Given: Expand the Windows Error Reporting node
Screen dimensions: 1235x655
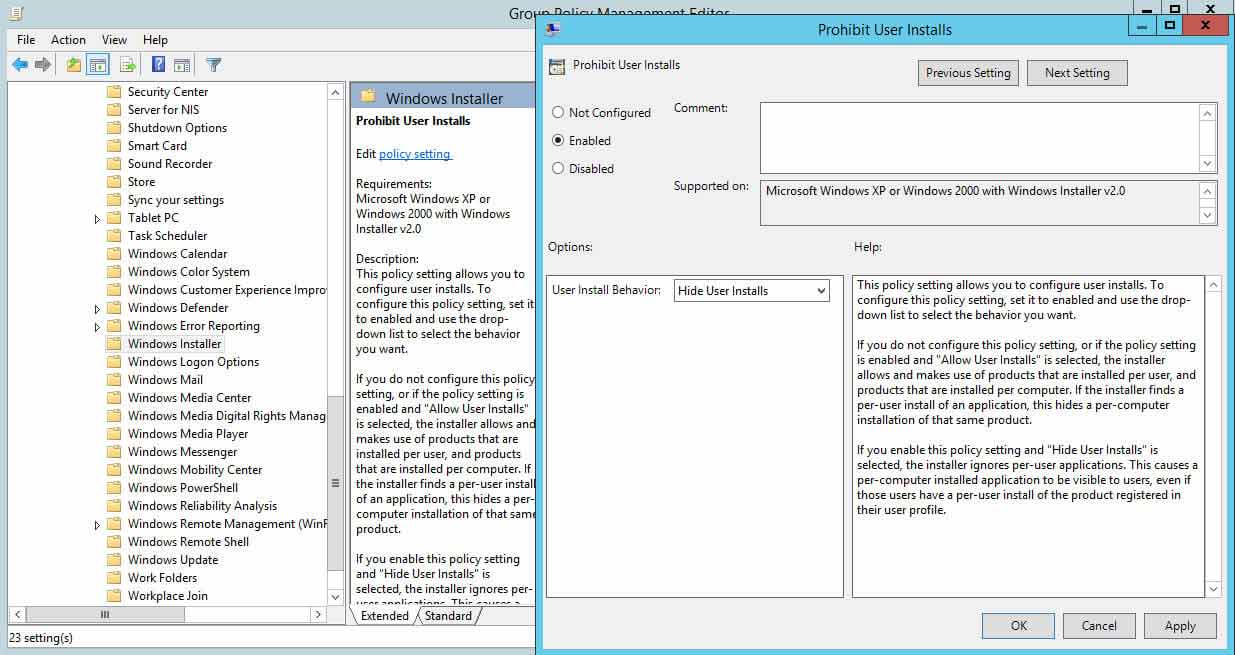Looking at the screenshot, I should tap(97, 327).
